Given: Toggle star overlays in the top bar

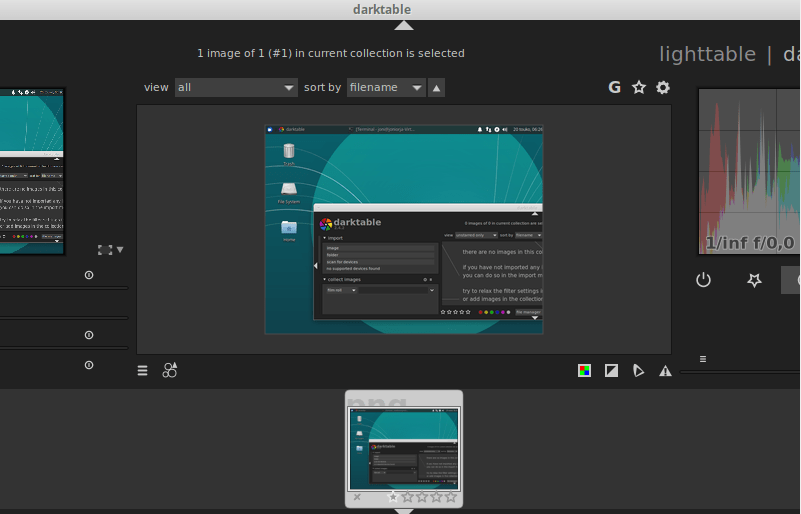Looking at the screenshot, I should pyautogui.click(x=639, y=88).
